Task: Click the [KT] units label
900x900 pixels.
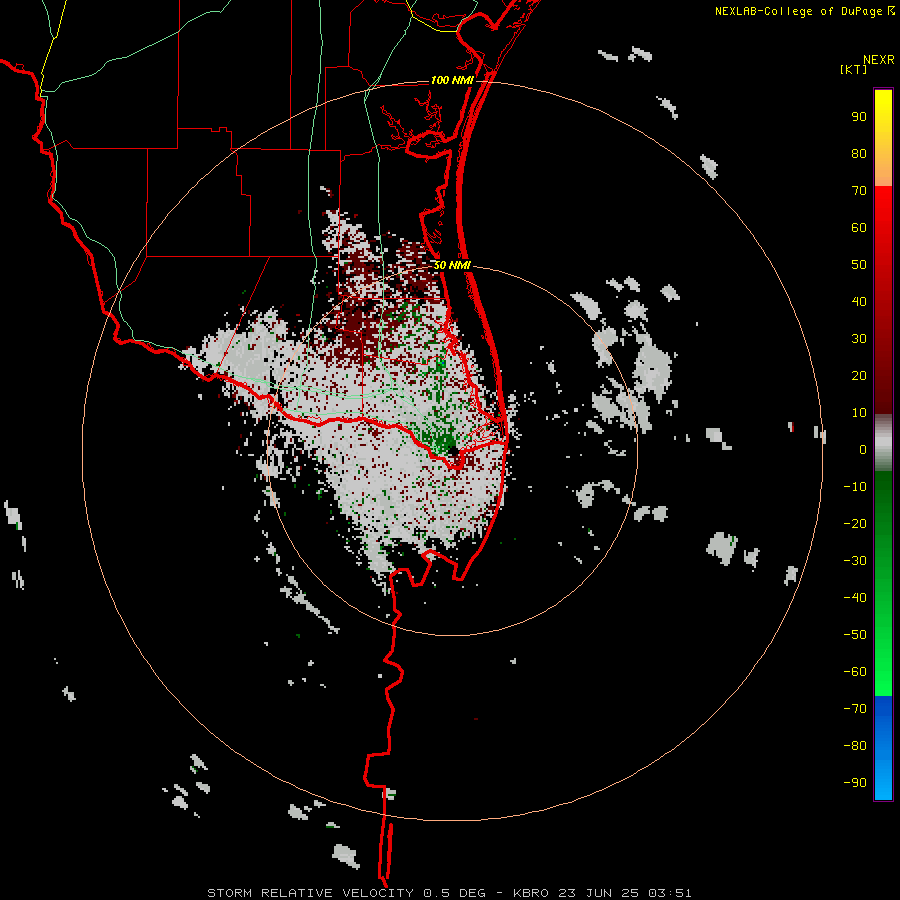Action: [x=854, y=69]
